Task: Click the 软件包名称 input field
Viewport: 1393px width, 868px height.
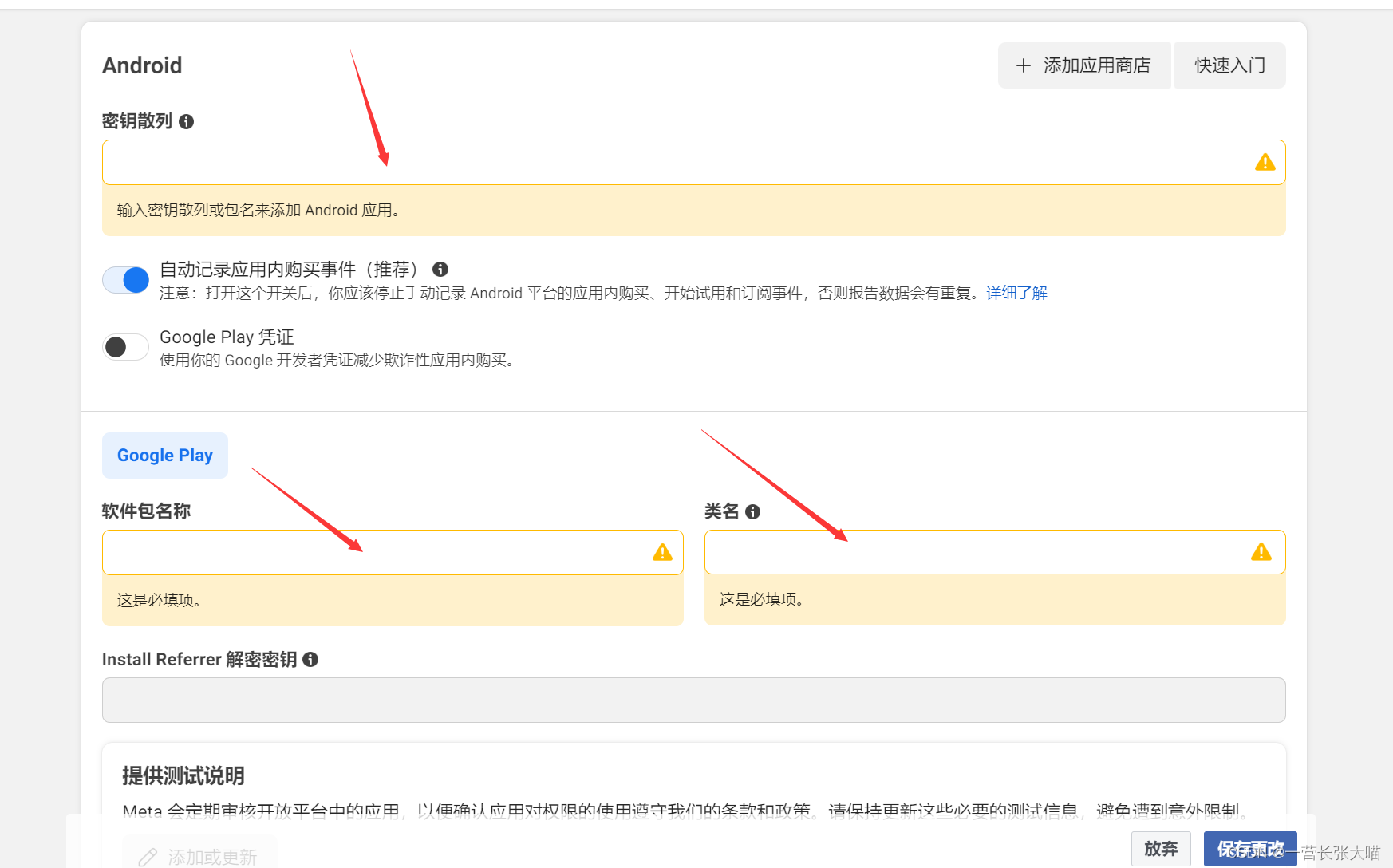Action: 359,552
